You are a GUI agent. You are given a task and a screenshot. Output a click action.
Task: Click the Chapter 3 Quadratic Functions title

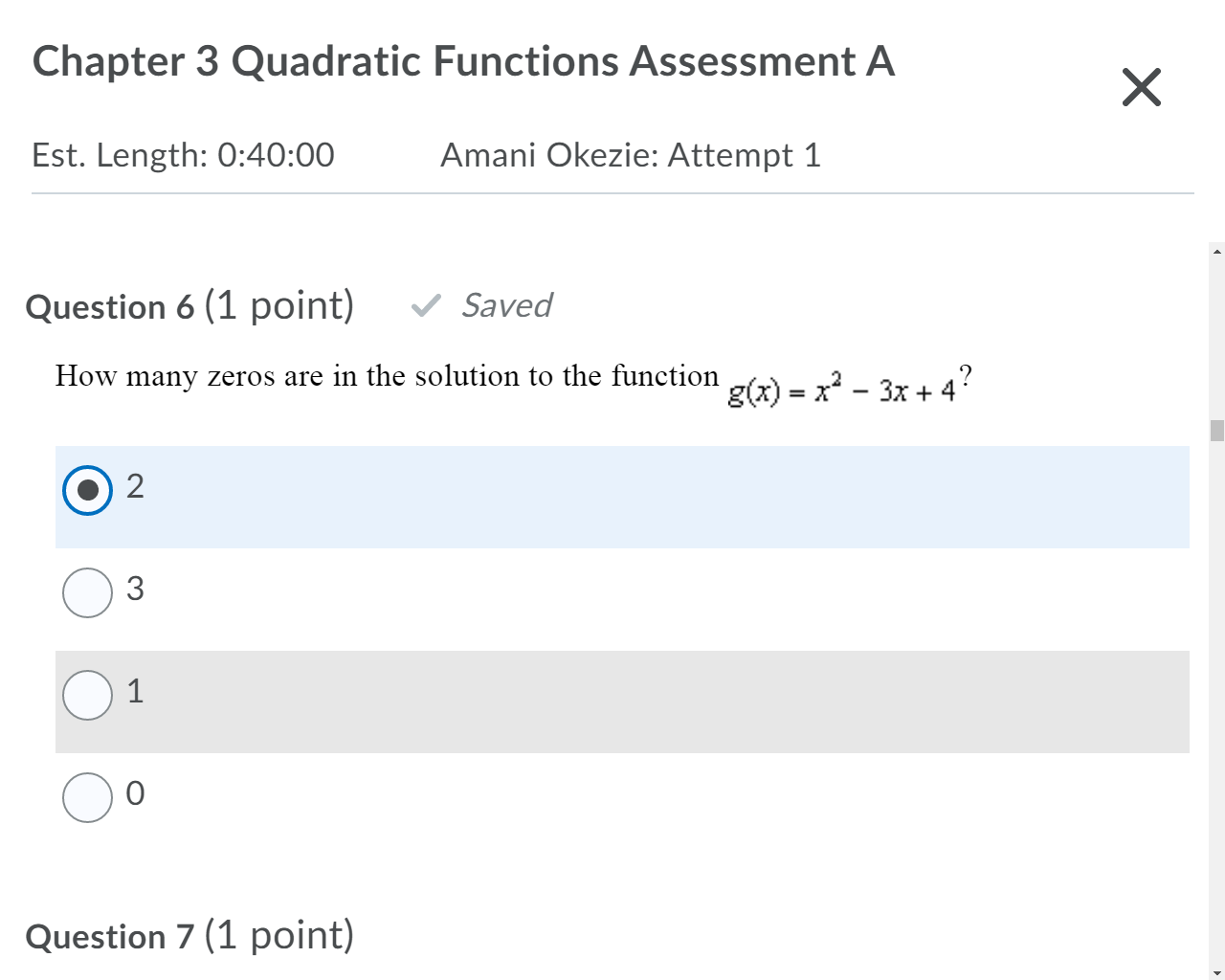click(463, 60)
